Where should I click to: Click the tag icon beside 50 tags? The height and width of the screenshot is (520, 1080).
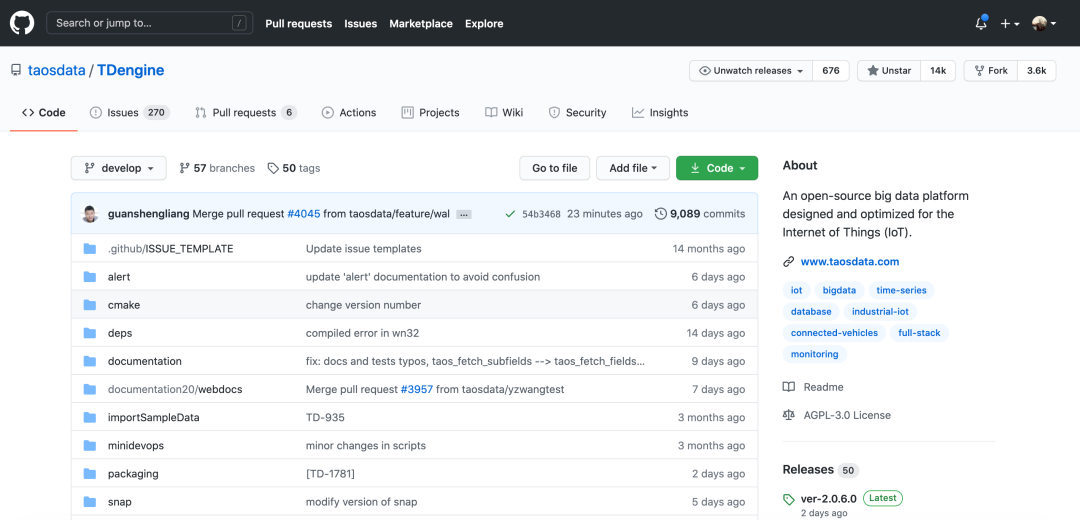point(273,168)
